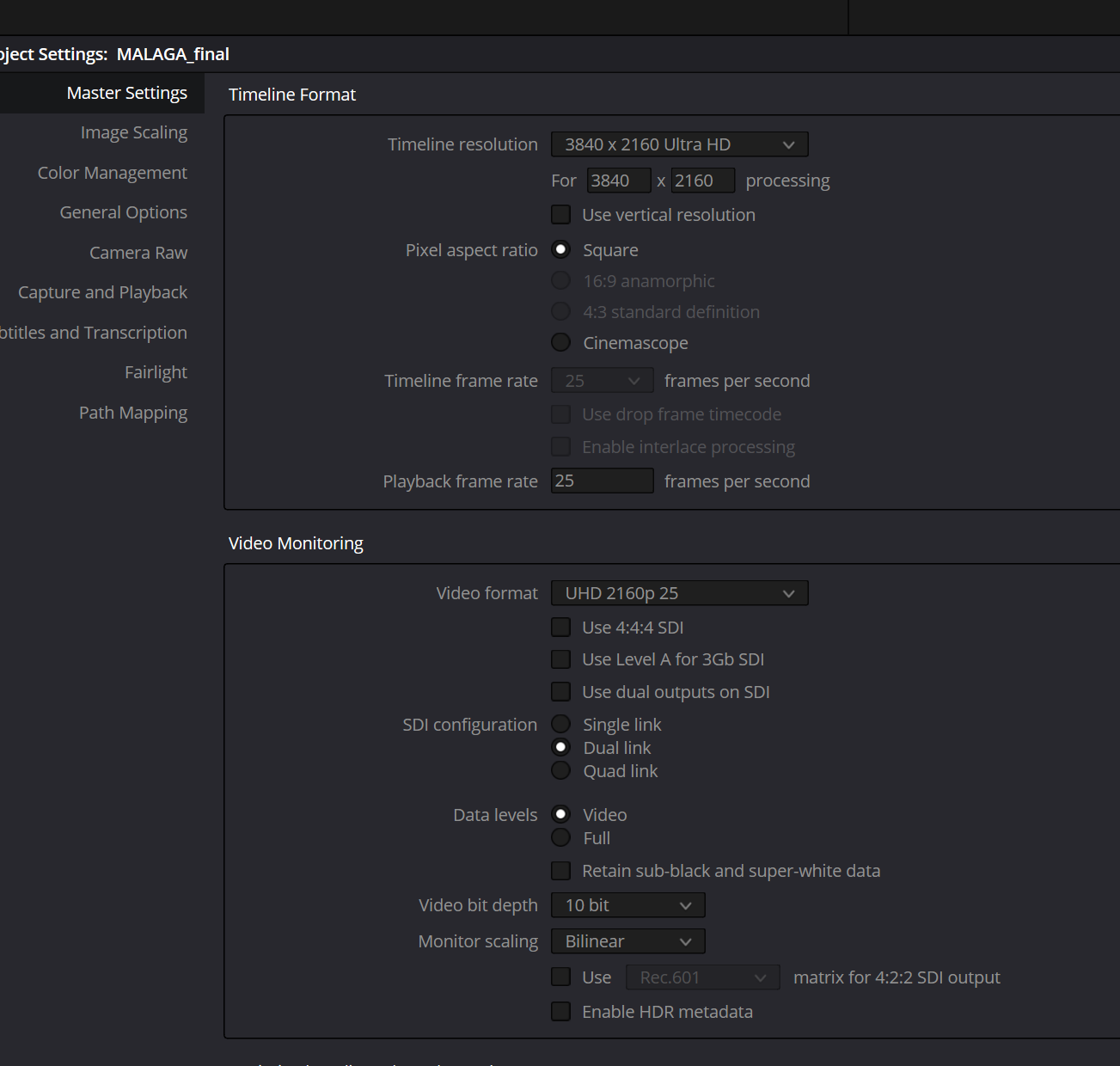Viewport: 1120px width, 1066px height.
Task: Open the Image Scaling settings section
Action: point(134,132)
